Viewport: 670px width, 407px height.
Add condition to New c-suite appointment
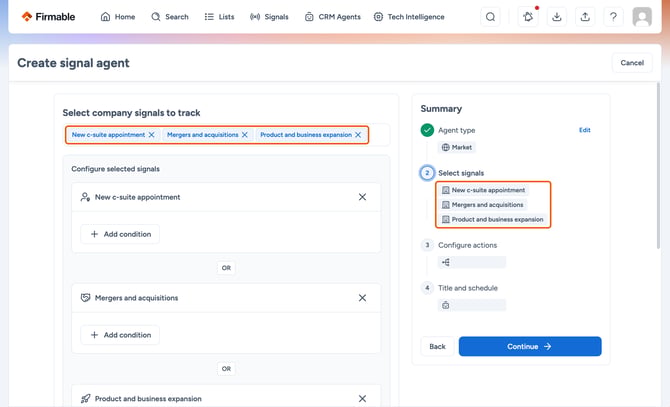[x=120, y=234]
